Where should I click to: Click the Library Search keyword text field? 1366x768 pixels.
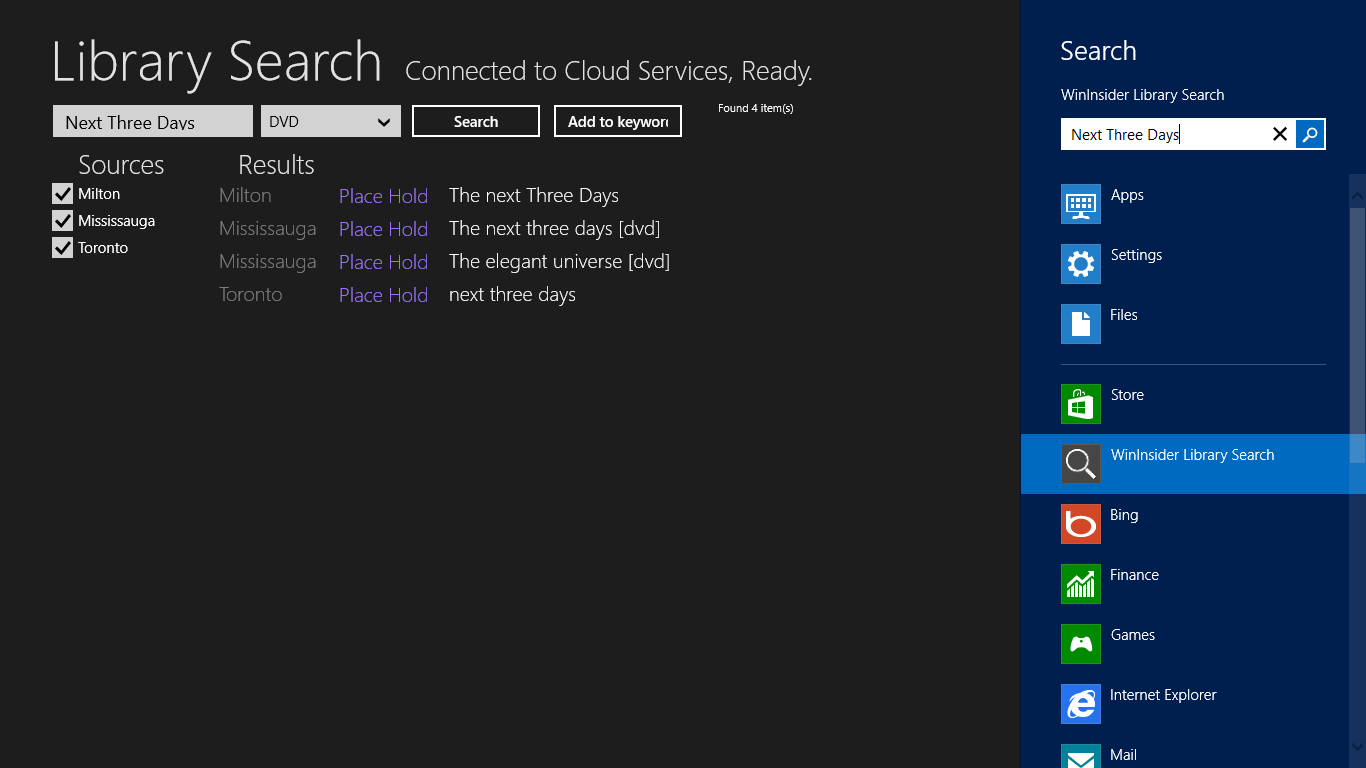152,122
